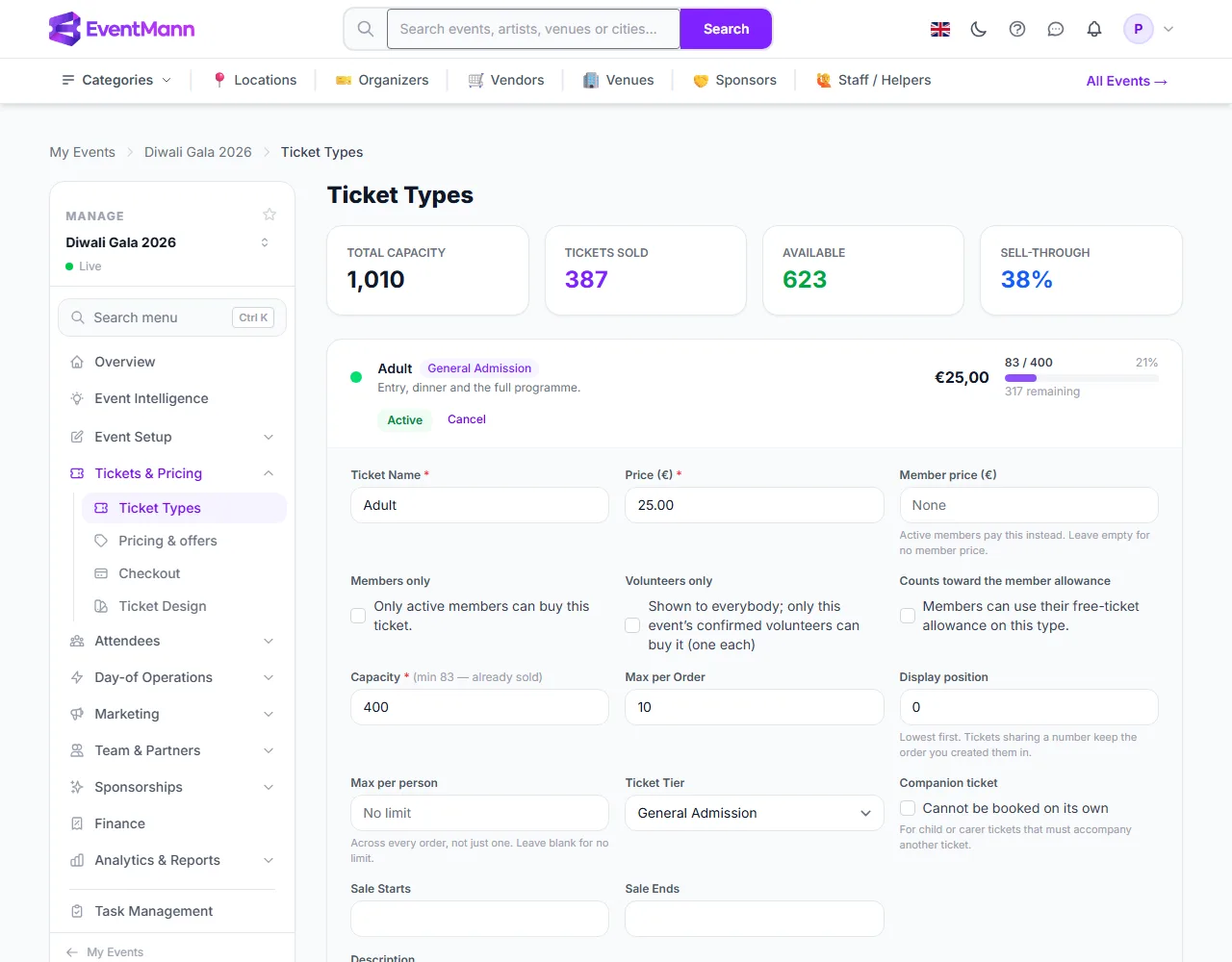Image resolution: width=1232 pixels, height=962 pixels.
Task: Open the Finance section
Action: pos(172,823)
